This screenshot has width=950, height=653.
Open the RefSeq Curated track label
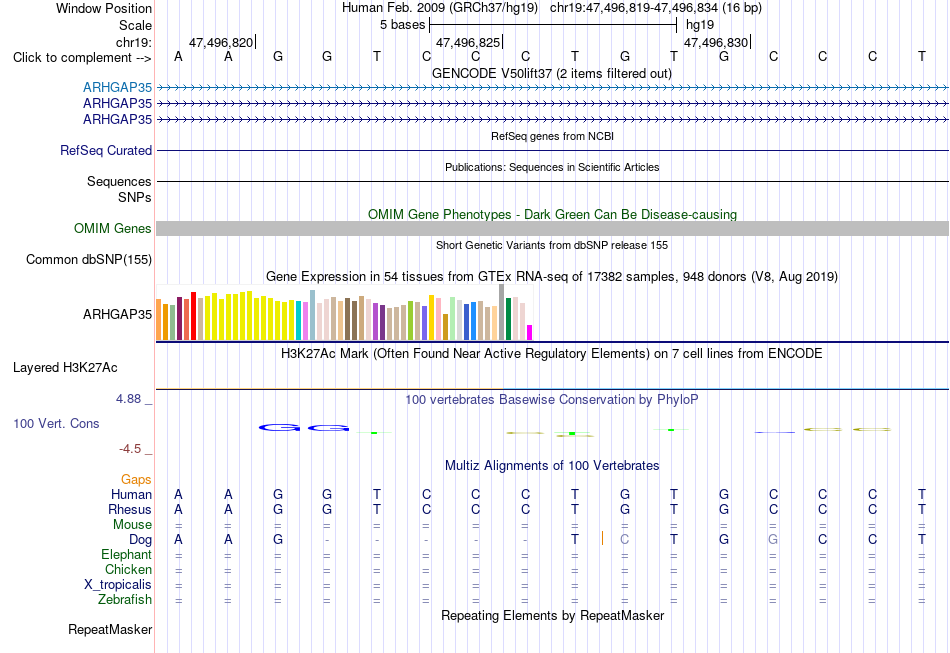(x=105, y=150)
